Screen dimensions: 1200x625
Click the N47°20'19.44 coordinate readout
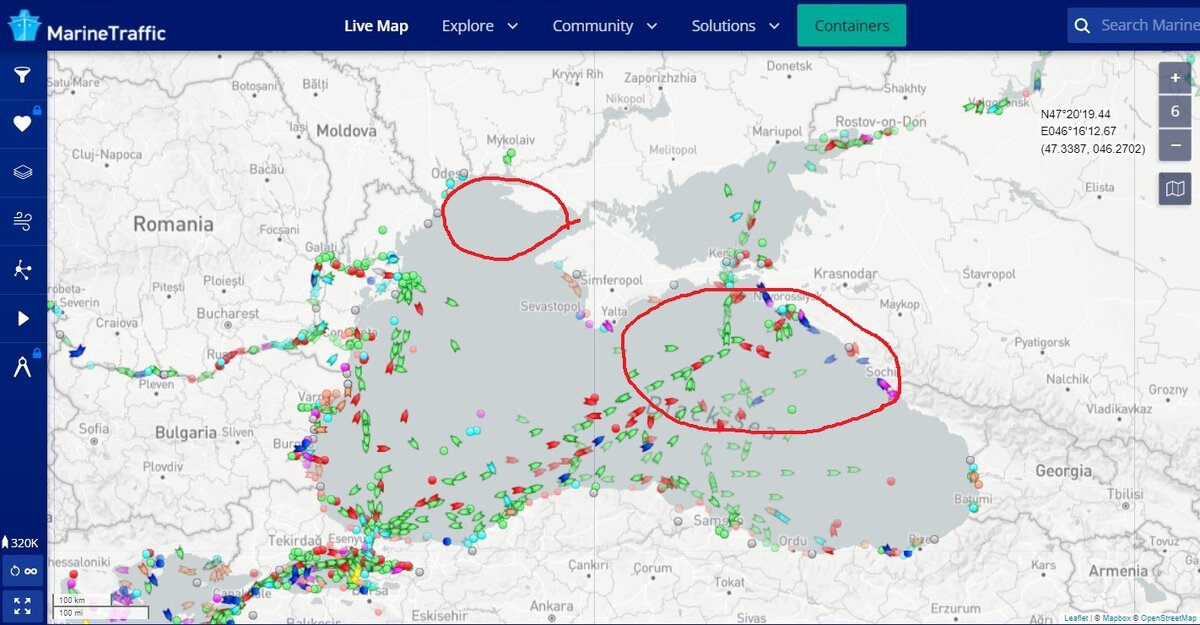[x=1075, y=115]
